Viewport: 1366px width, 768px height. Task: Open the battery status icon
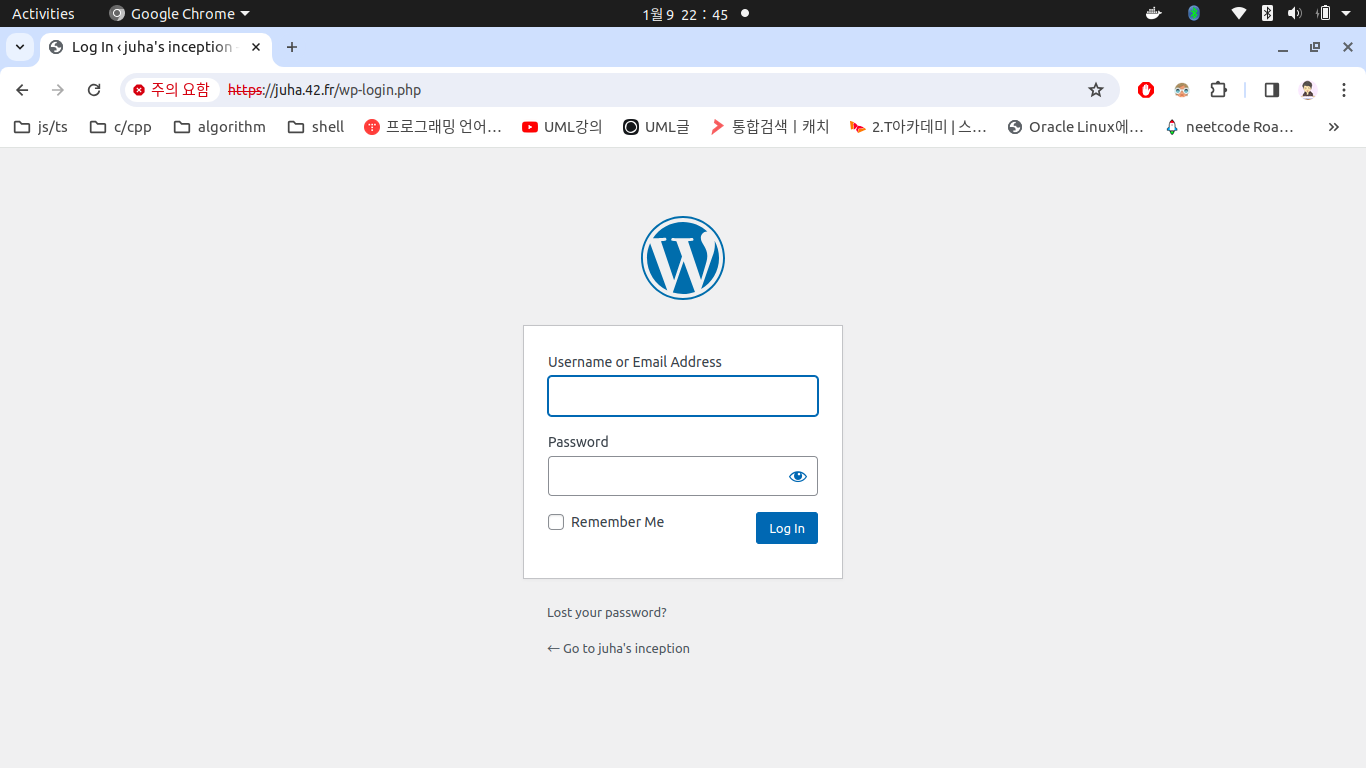1324,13
